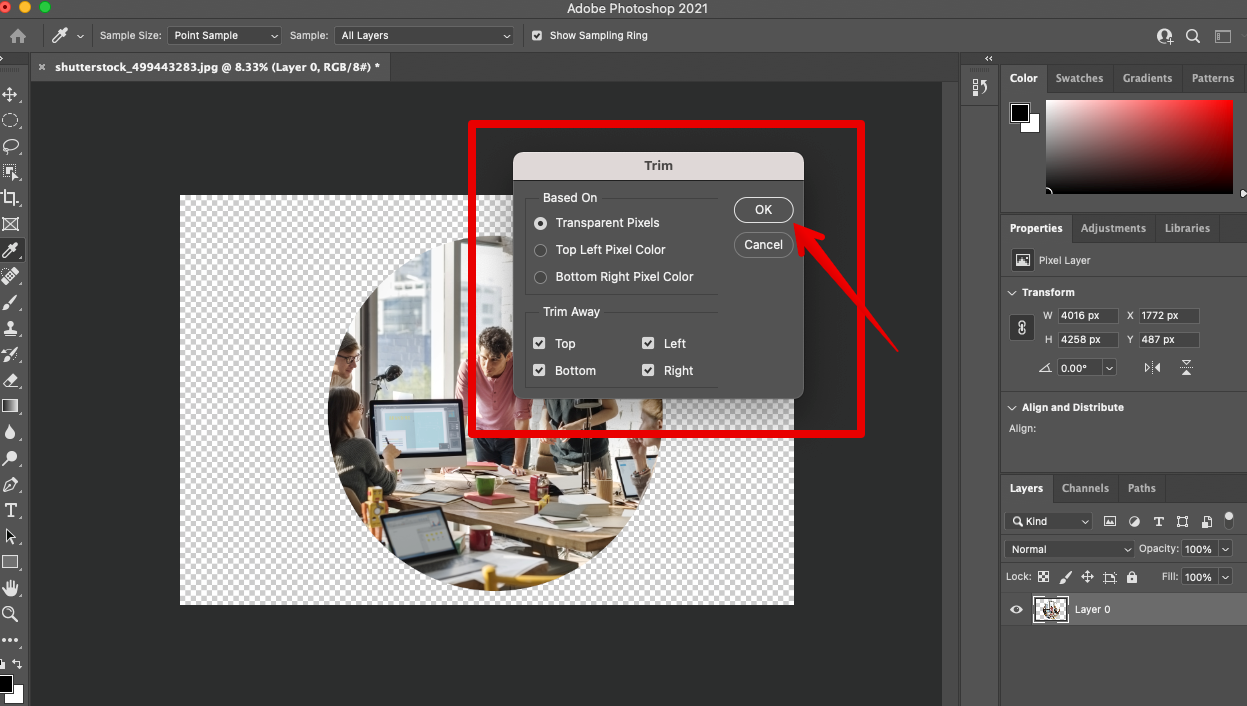
Task: Select Transparent Pixels radio option
Action: point(540,223)
